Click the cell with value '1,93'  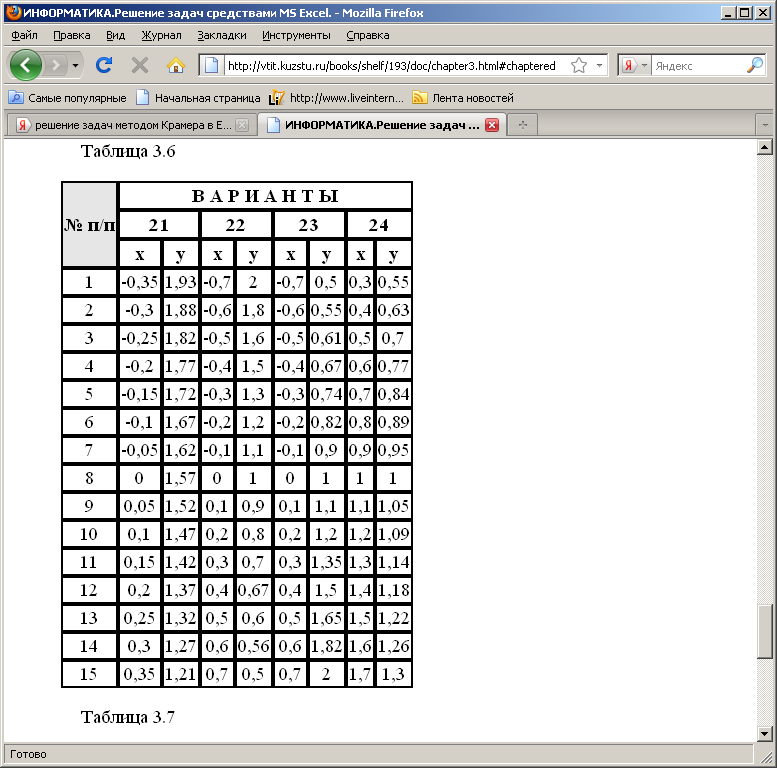(x=181, y=282)
